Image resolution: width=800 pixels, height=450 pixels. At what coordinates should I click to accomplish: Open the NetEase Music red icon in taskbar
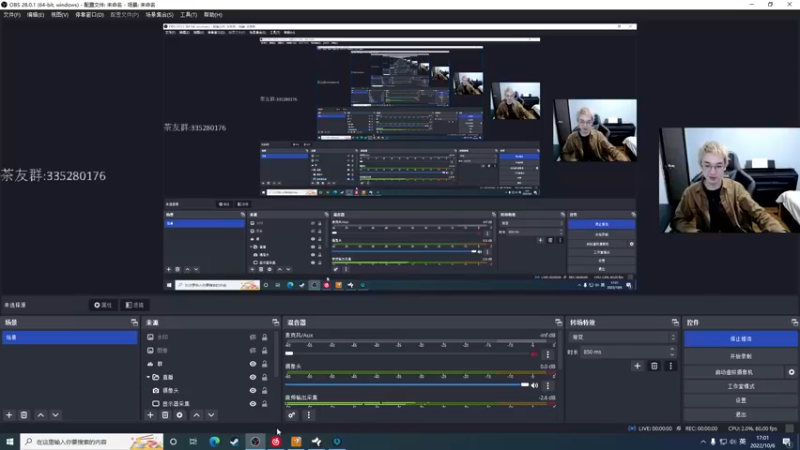[276, 441]
